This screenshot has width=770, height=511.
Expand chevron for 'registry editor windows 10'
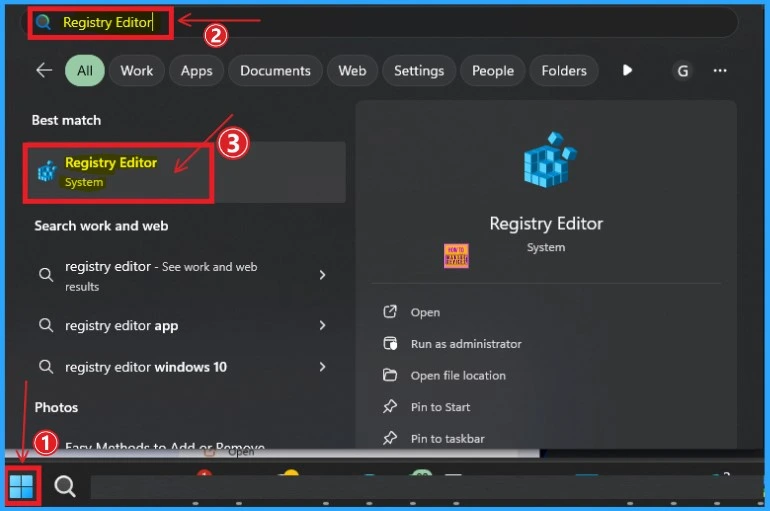322,367
